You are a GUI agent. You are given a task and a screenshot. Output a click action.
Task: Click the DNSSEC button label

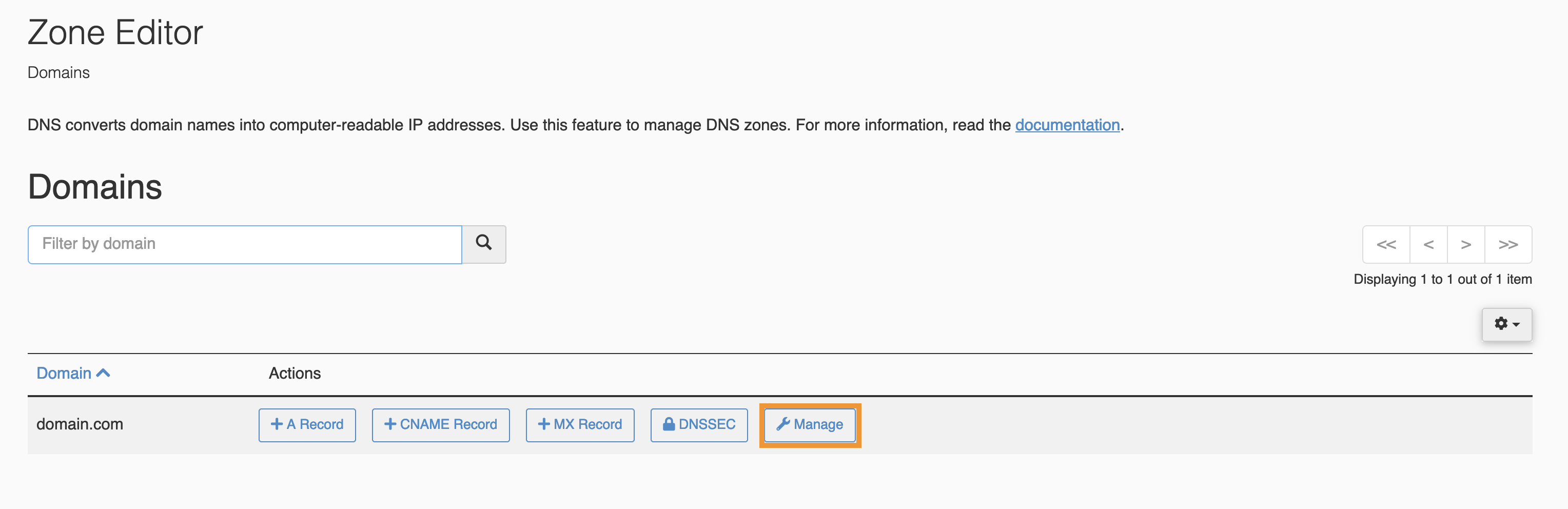[707, 424]
